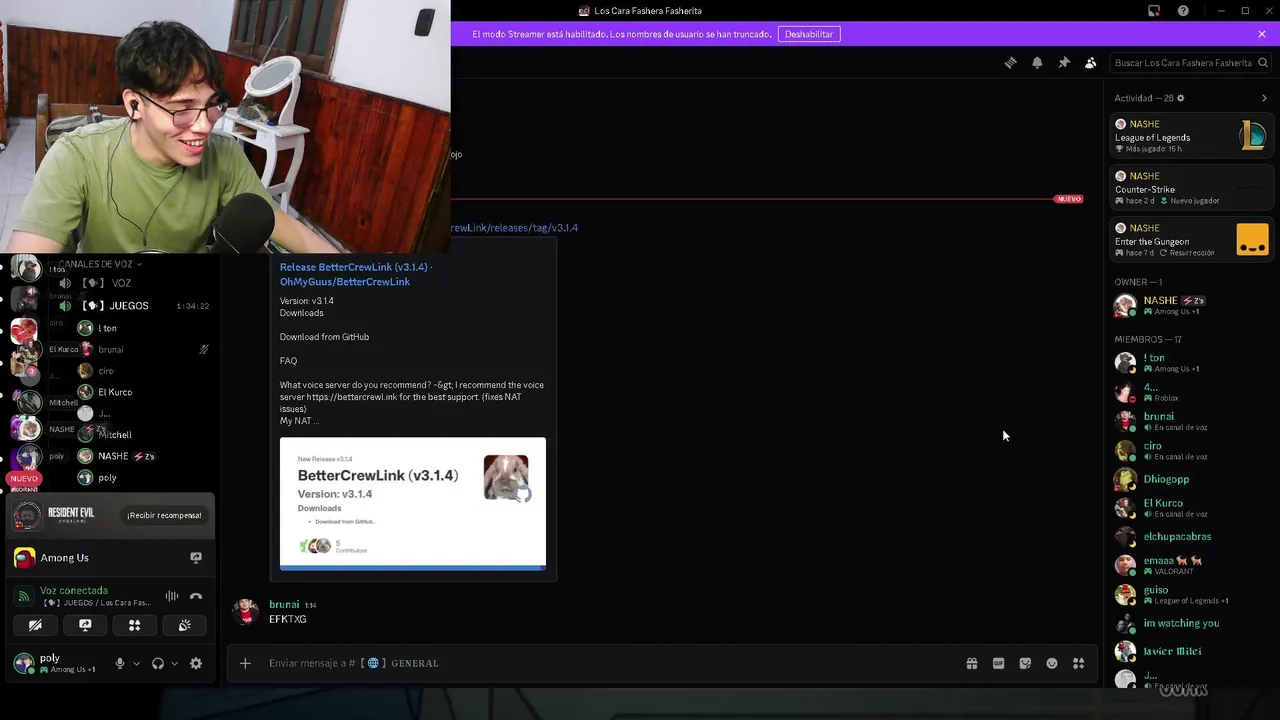Open the League of Legends activity card

click(x=1191, y=136)
